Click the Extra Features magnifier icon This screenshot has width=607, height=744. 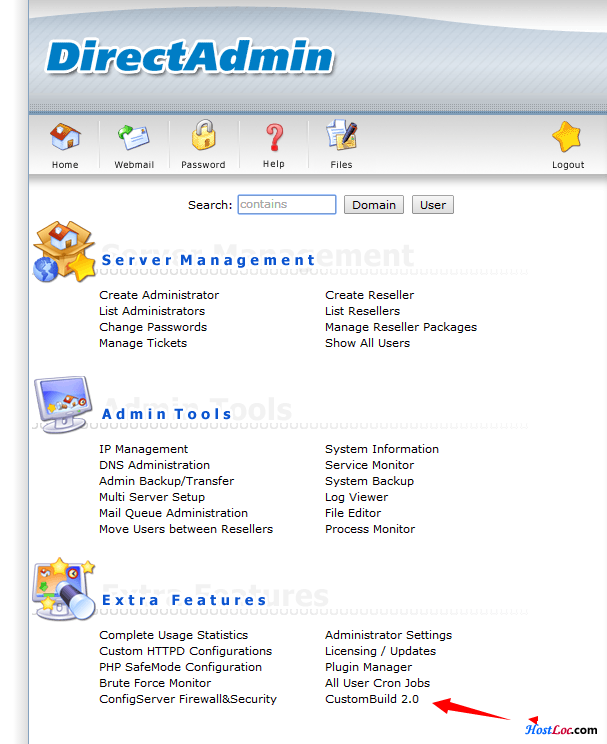pyautogui.click(x=64, y=589)
